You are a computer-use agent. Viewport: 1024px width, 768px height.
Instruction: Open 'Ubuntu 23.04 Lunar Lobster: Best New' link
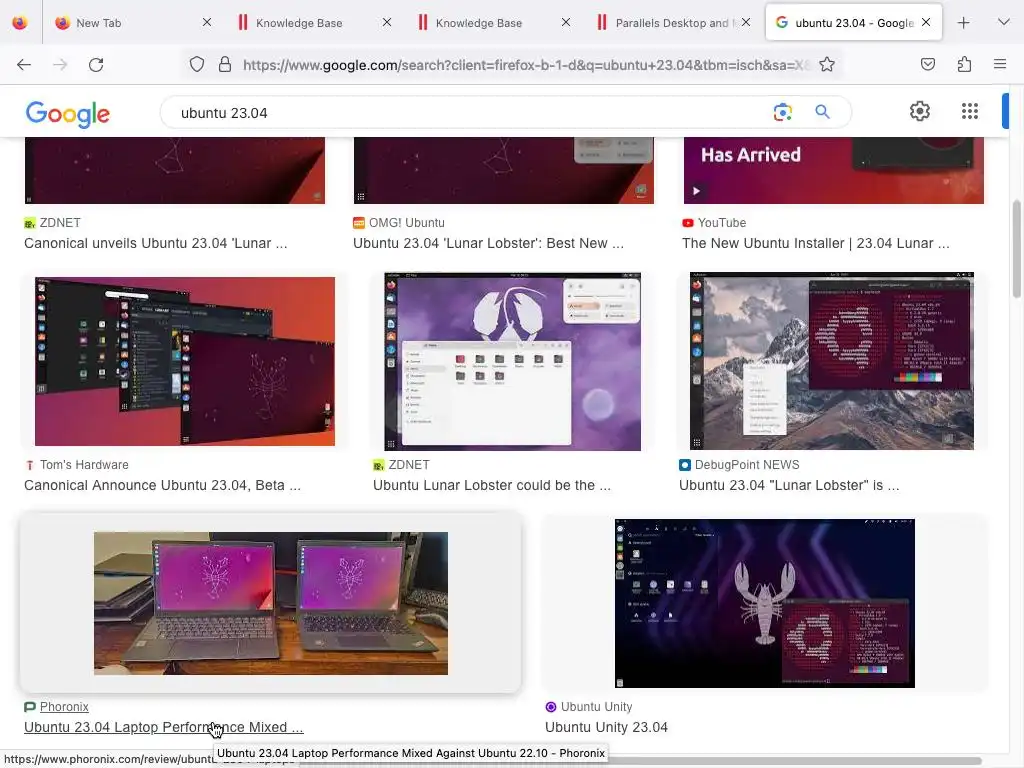[488, 244]
